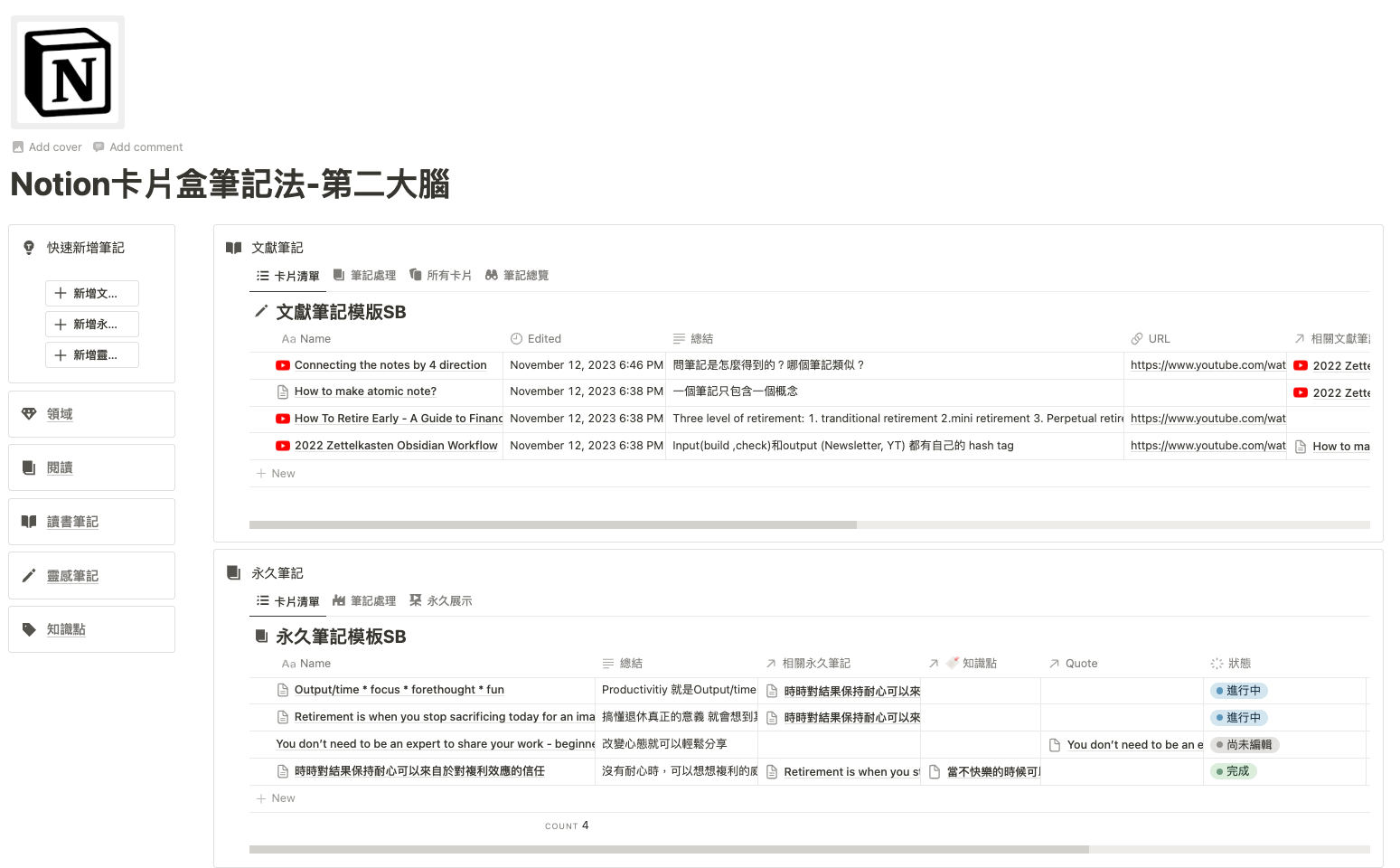The image size is (1400, 868).
Task: Click the Notion logo page icon
Action: pos(68,72)
